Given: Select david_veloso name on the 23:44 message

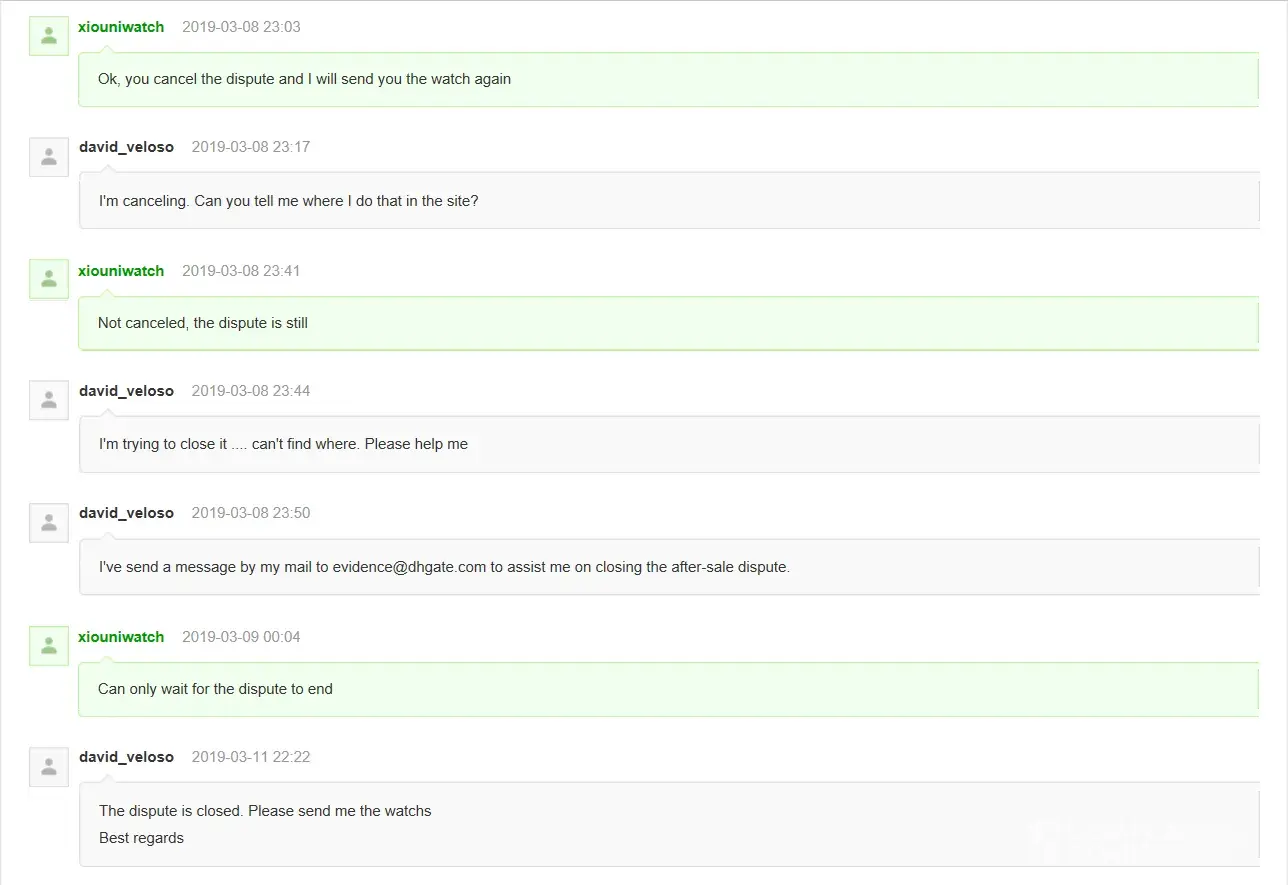Looking at the screenshot, I should 126,391.
